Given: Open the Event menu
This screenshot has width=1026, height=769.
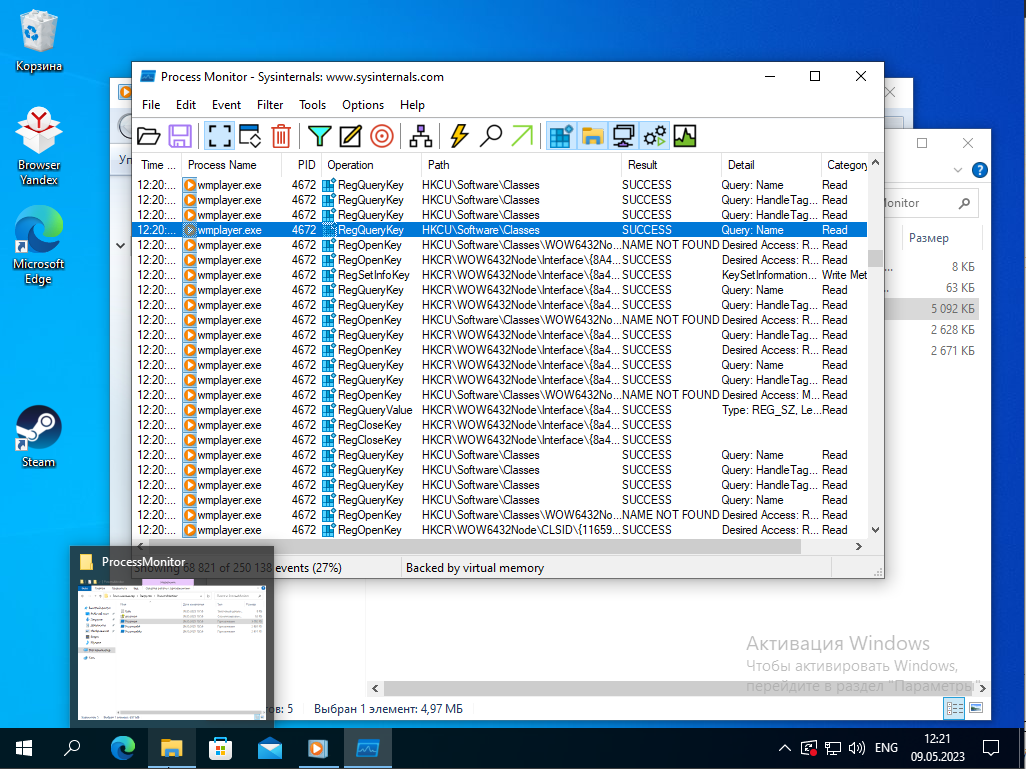Looking at the screenshot, I should pos(226,105).
